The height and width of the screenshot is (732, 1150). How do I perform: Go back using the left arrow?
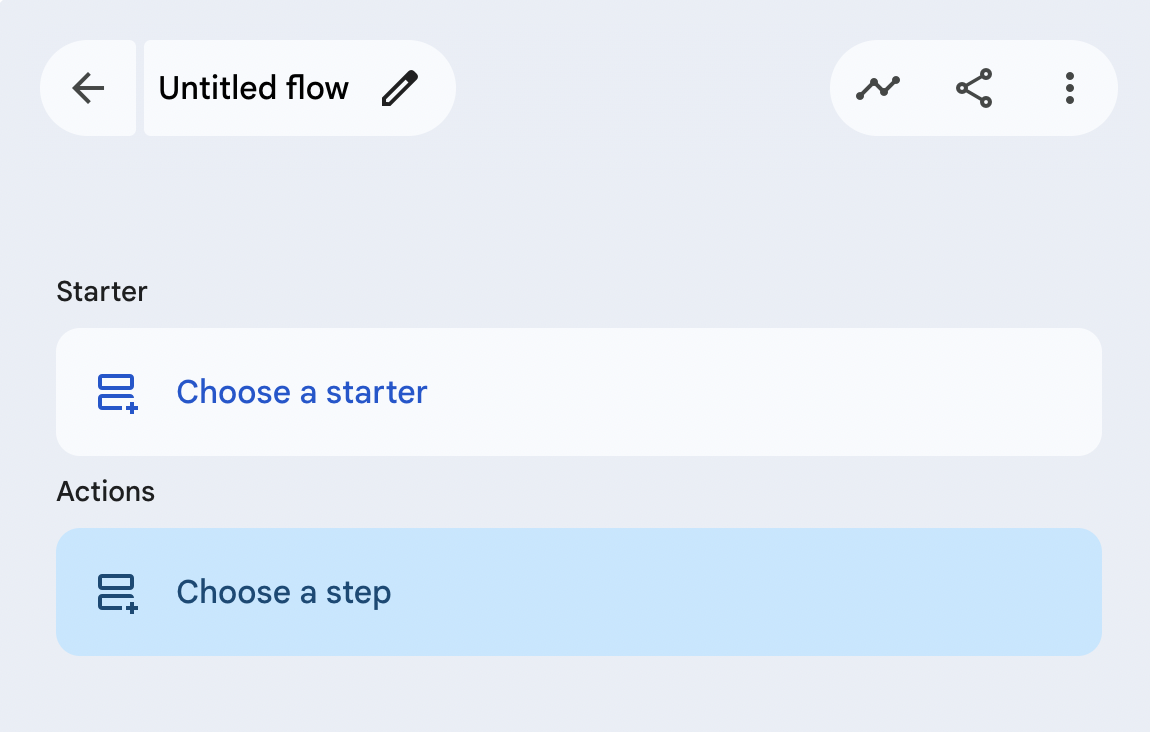pyautogui.click(x=88, y=88)
